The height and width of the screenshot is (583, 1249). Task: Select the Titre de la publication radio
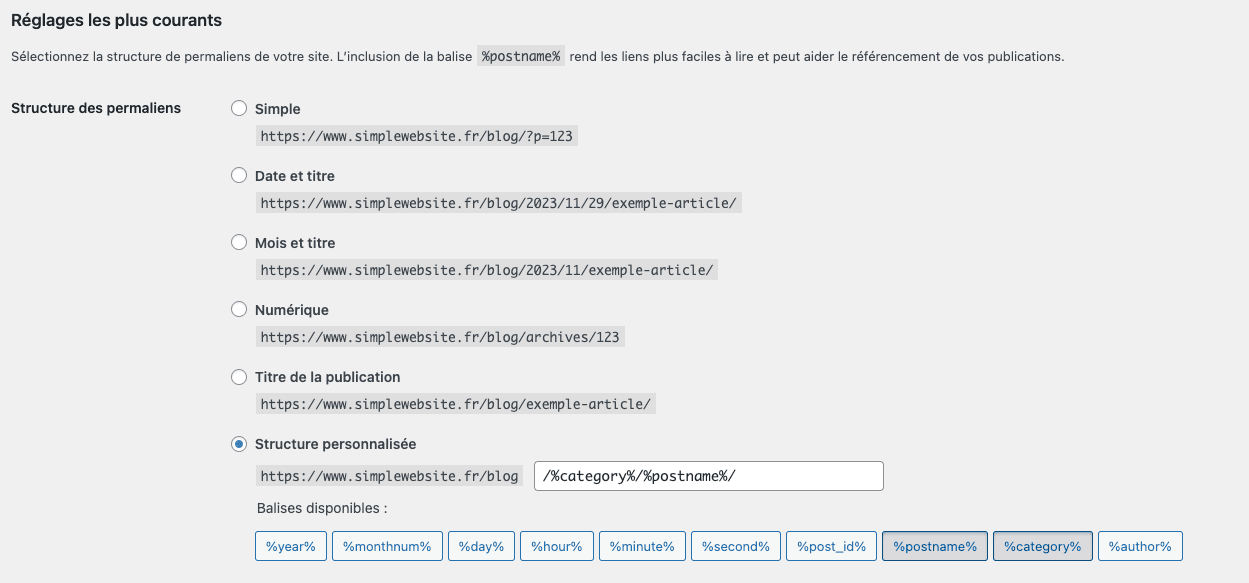[x=239, y=377]
